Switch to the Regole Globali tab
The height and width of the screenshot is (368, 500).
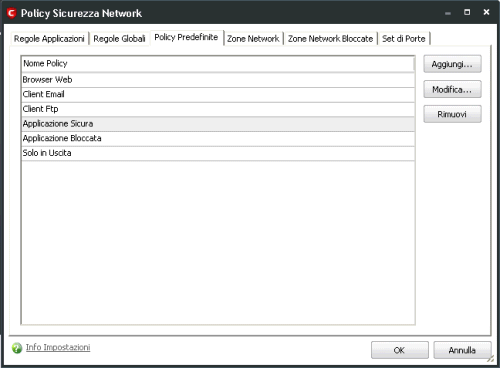tap(119, 39)
